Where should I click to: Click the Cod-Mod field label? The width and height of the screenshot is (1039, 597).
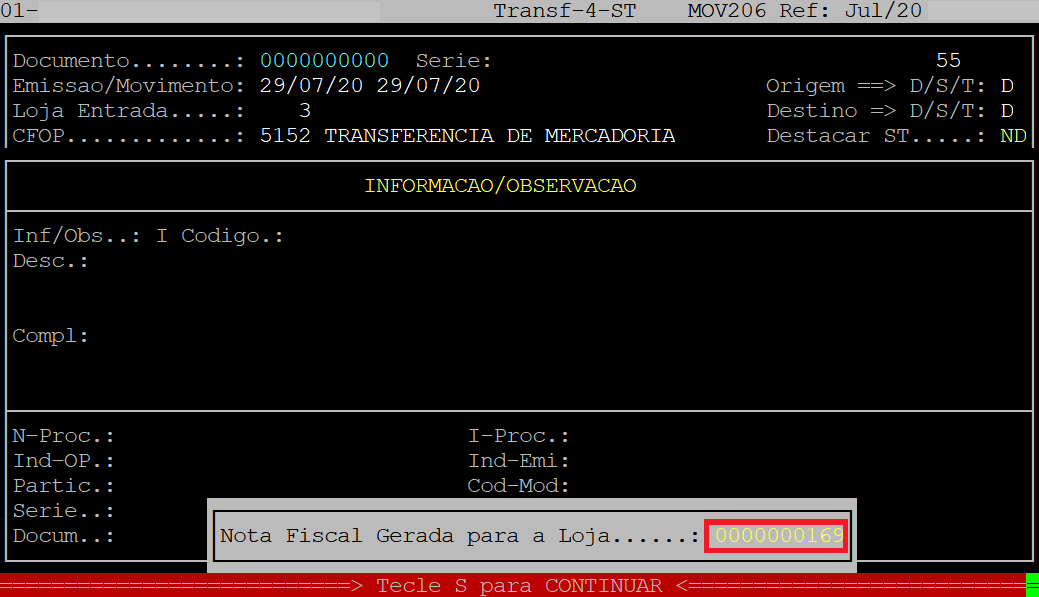[x=518, y=486]
